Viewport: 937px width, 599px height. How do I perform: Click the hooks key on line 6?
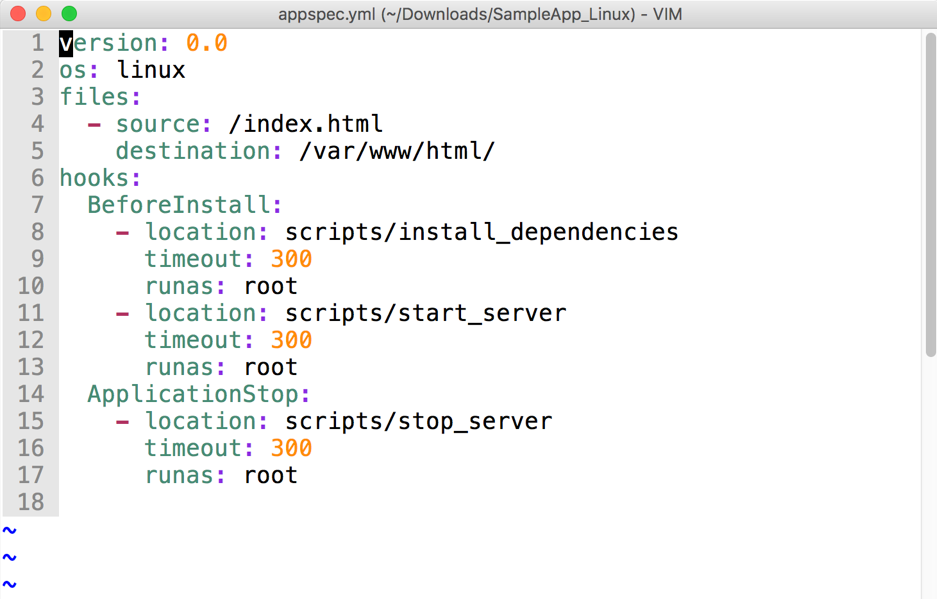pyautogui.click(x=94, y=178)
